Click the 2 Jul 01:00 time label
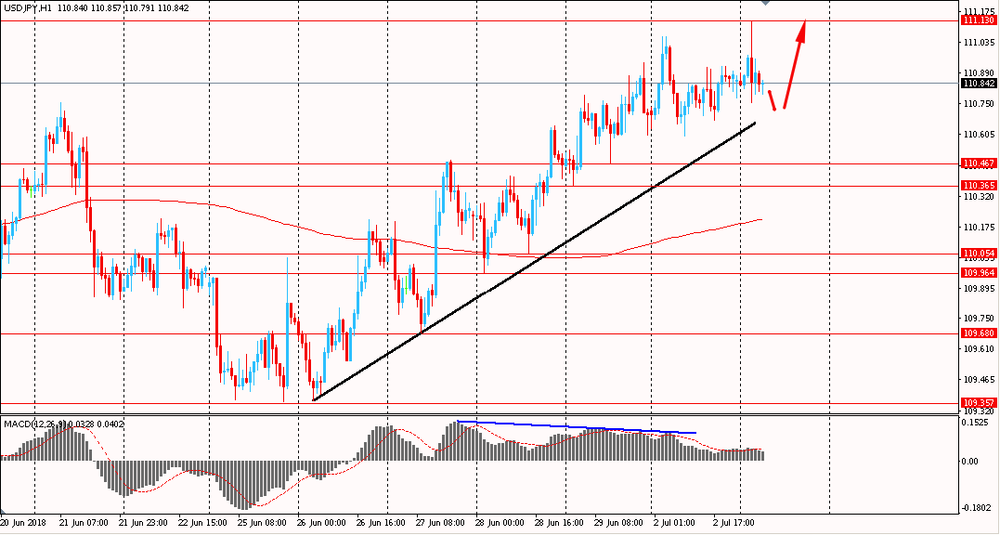The height and width of the screenshot is (535, 1000). point(675,522)
